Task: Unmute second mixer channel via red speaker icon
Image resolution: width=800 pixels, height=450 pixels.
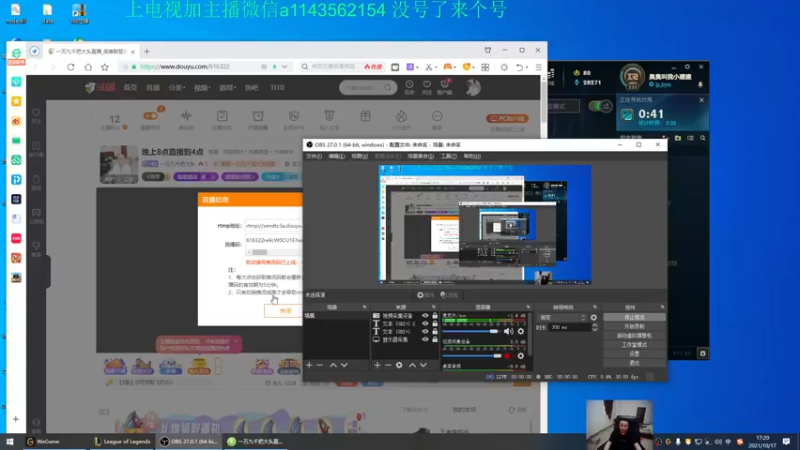Action: pyautogui.click(x=508, y=356)
